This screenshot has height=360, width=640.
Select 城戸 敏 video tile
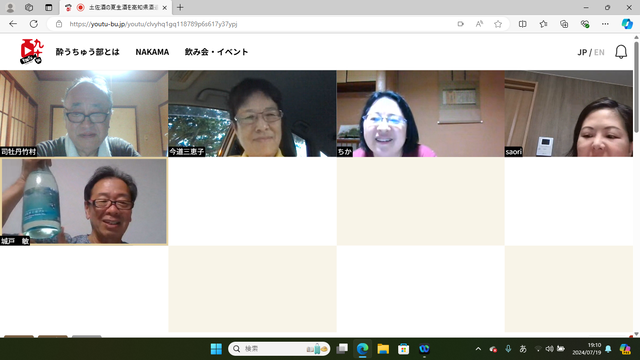(x=84, y=202)
